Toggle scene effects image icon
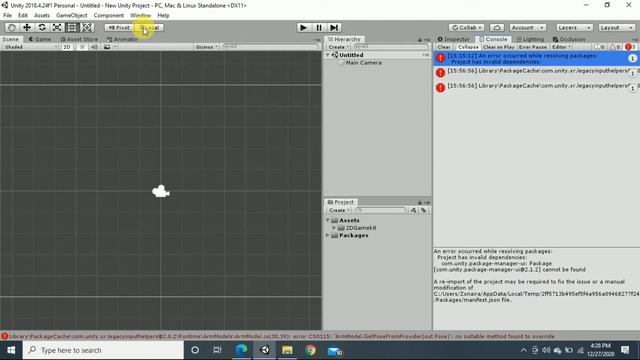Image resolution: width=640 pixels, height=360 pixels. (x=107, y=47)
